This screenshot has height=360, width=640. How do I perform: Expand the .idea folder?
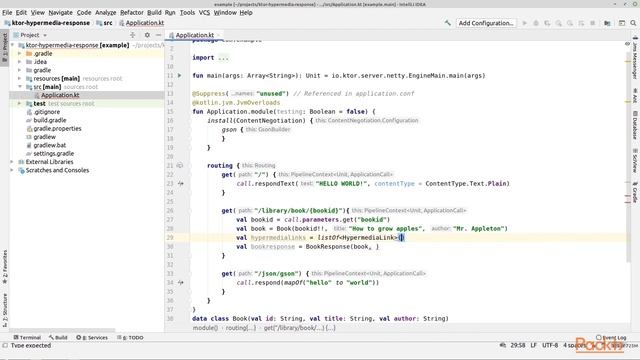(19, 62)
